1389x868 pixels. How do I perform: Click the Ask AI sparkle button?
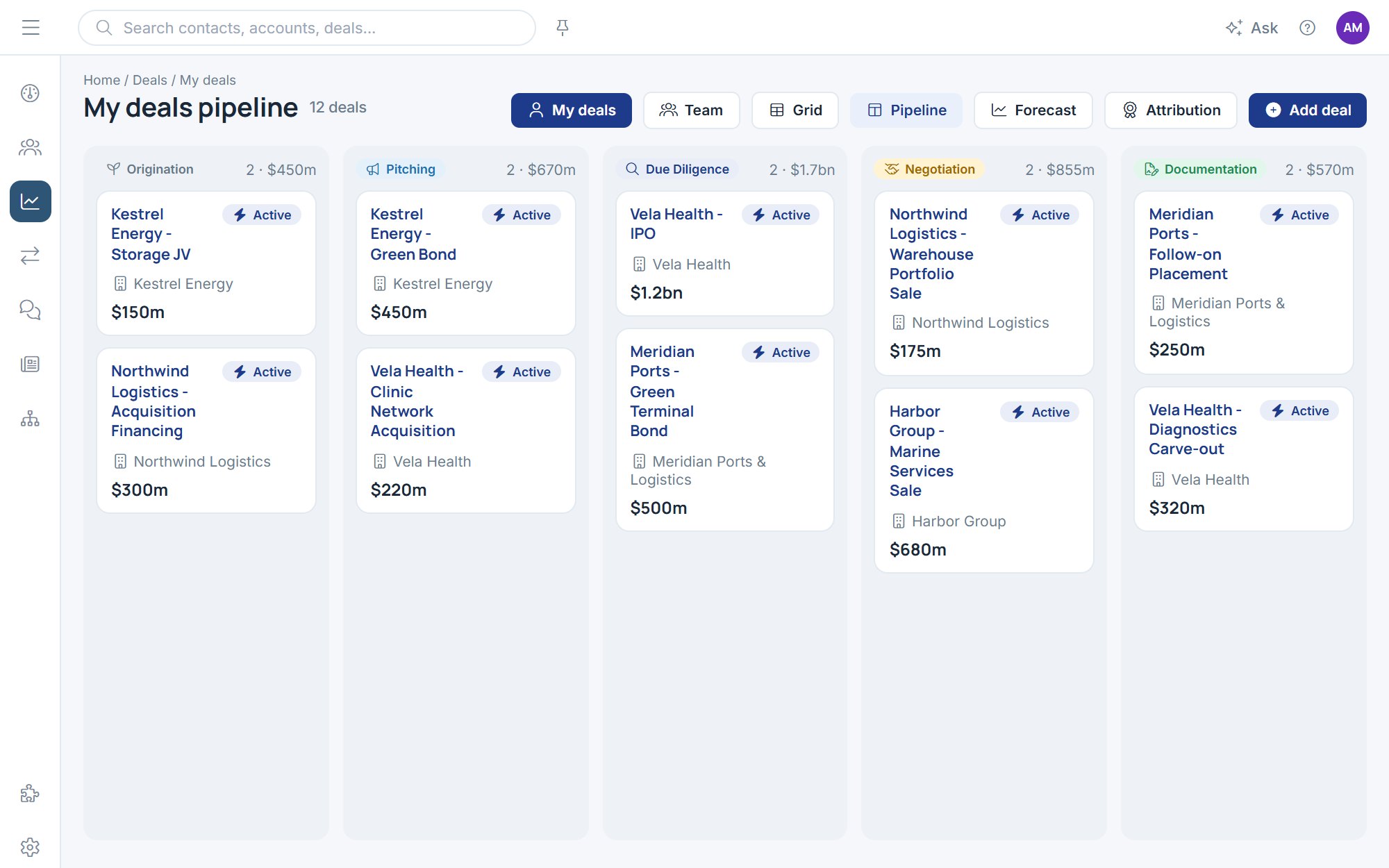pos(1251,28)
